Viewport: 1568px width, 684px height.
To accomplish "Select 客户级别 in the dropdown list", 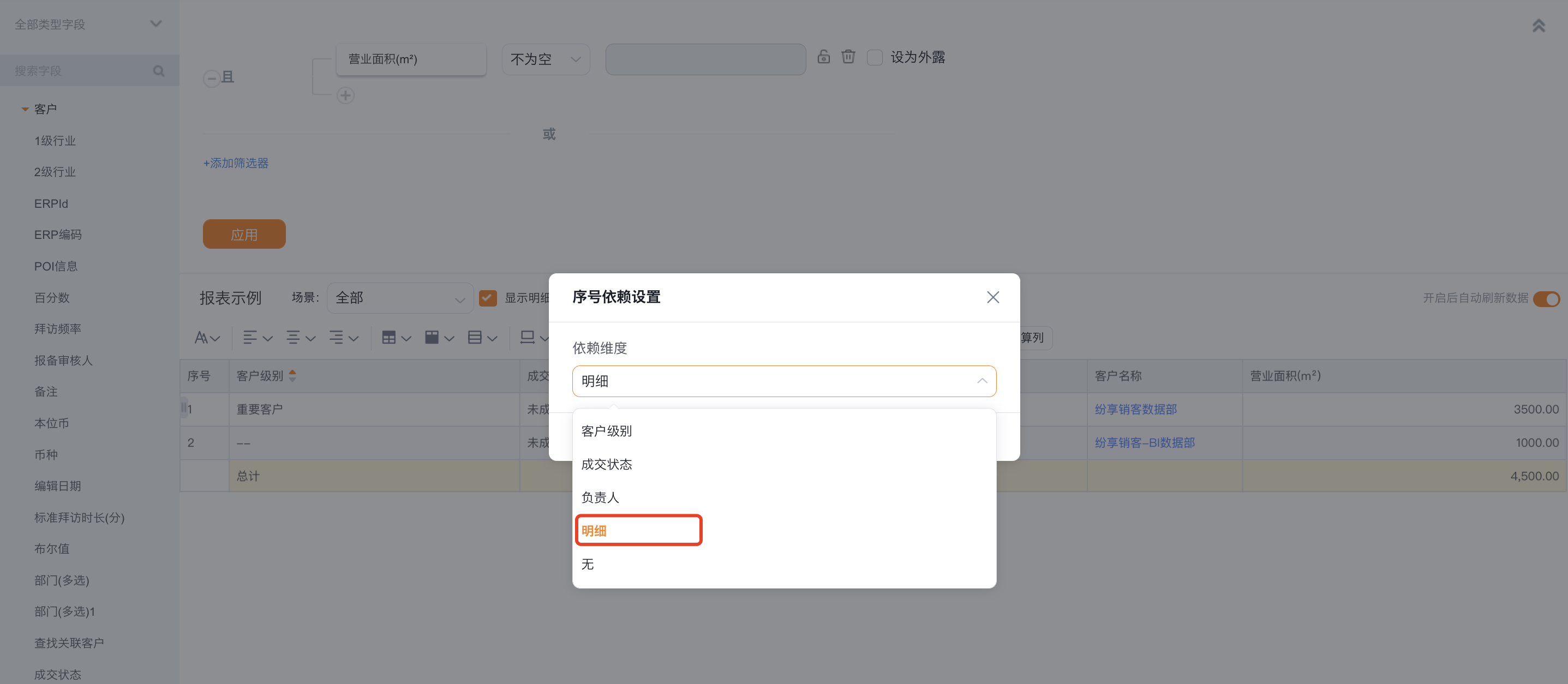I will click(x=784, y=431).
